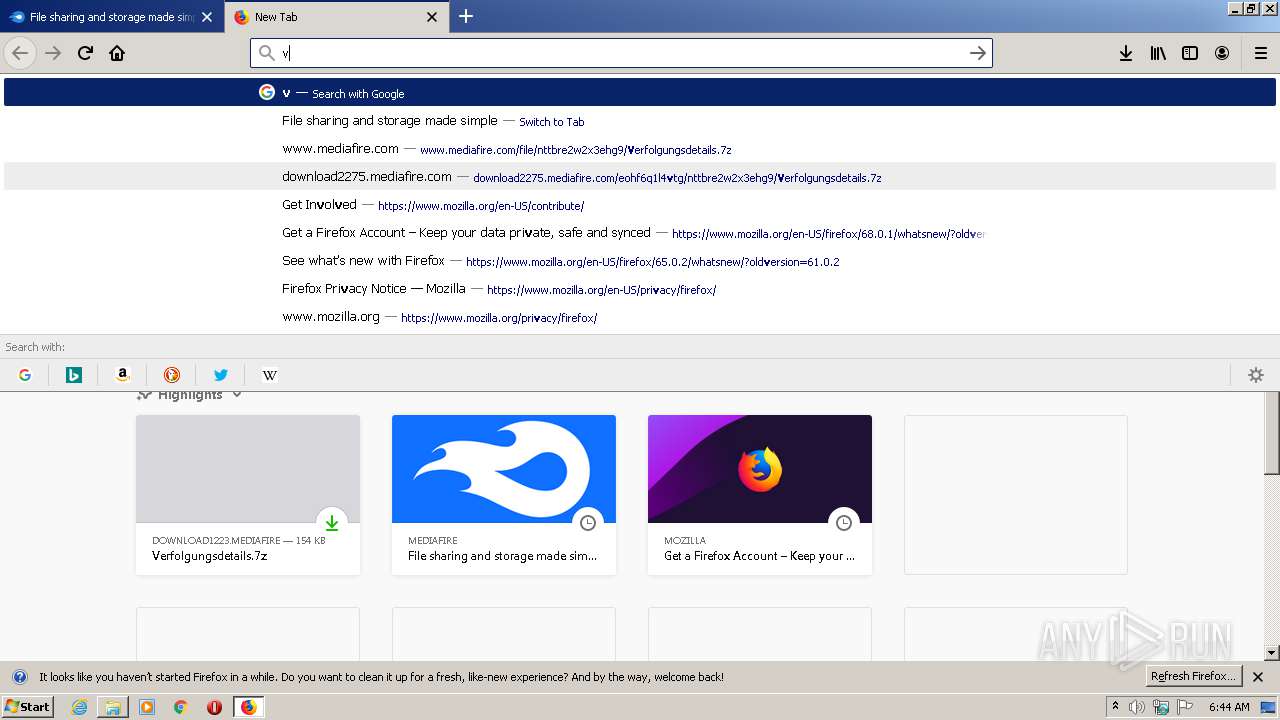1280x720 pixels.
Task: Select 'v — Search with Google' suggestion
Action: [640, 93]
